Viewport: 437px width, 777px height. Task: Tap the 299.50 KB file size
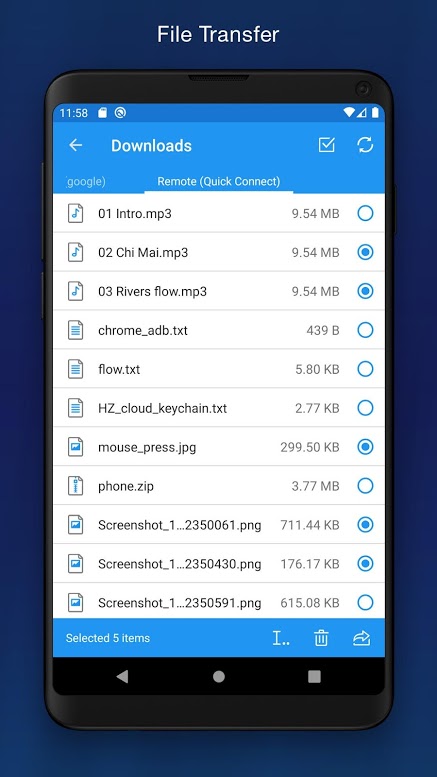(310, 447)
